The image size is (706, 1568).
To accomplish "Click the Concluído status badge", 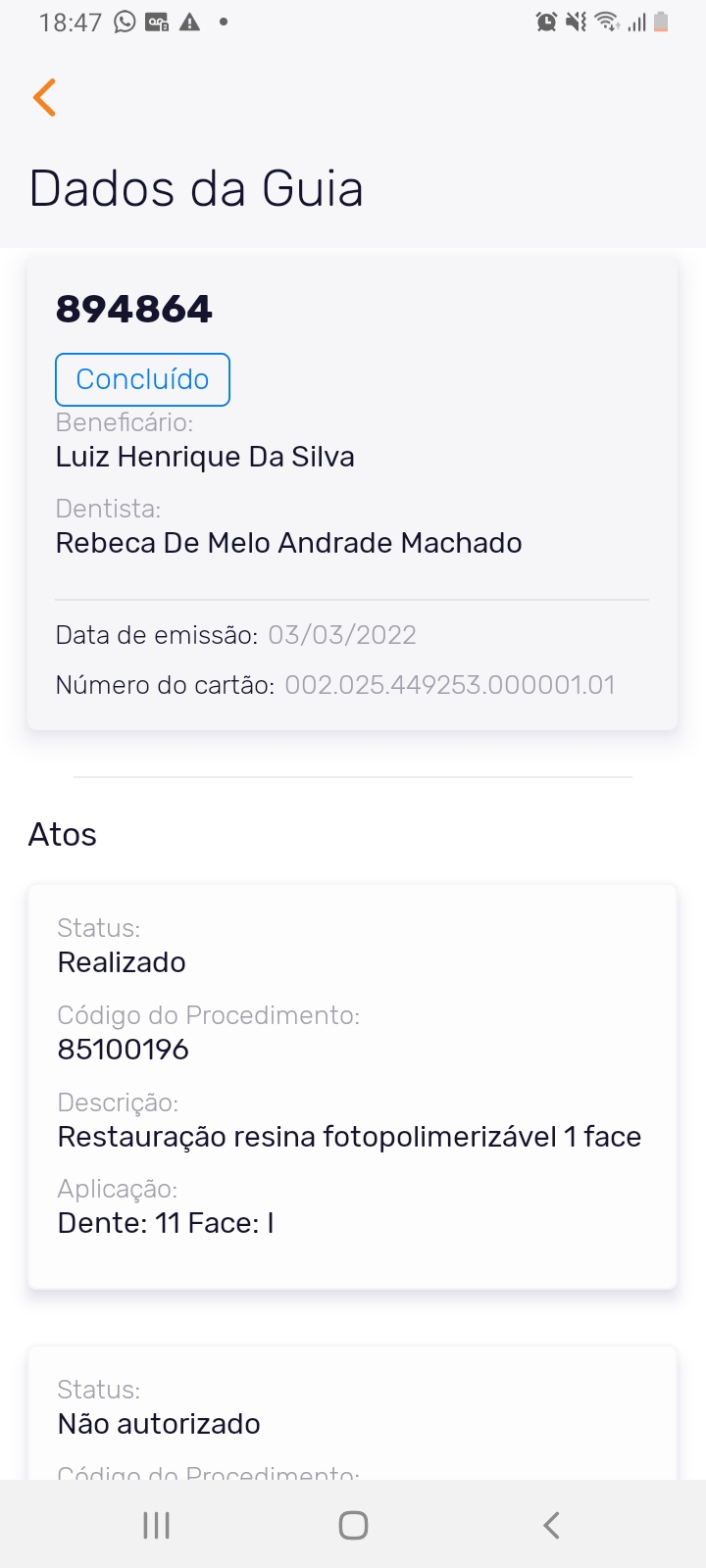I will (142, 379).
